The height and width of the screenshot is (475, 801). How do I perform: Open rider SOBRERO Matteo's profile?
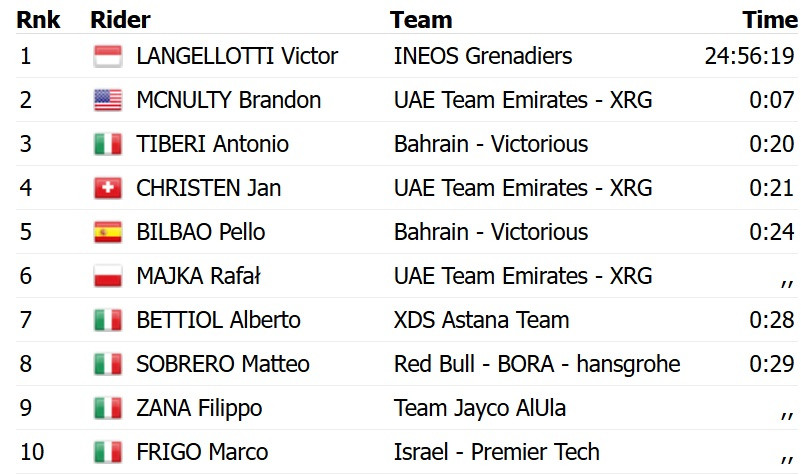click(x=222, y=364)
